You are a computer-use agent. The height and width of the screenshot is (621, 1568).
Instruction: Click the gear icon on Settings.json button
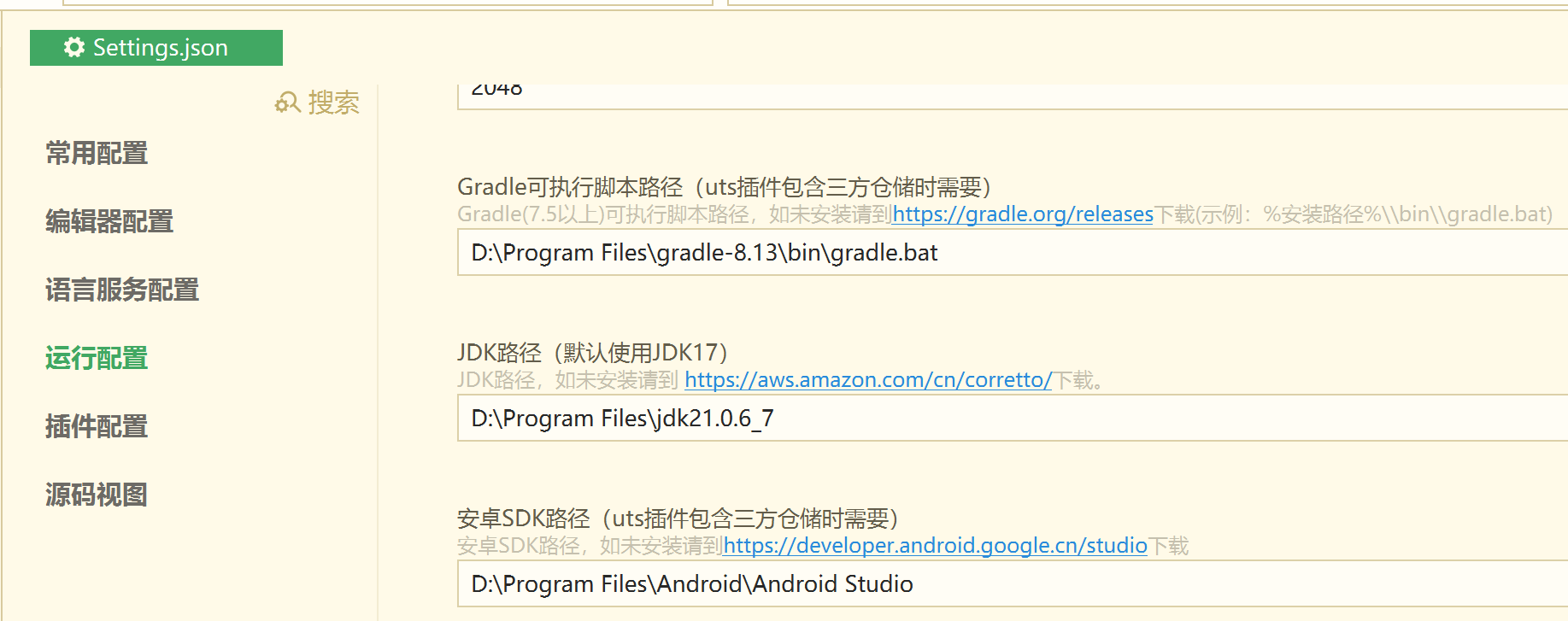pyautogui.click(x=74, y=48)
